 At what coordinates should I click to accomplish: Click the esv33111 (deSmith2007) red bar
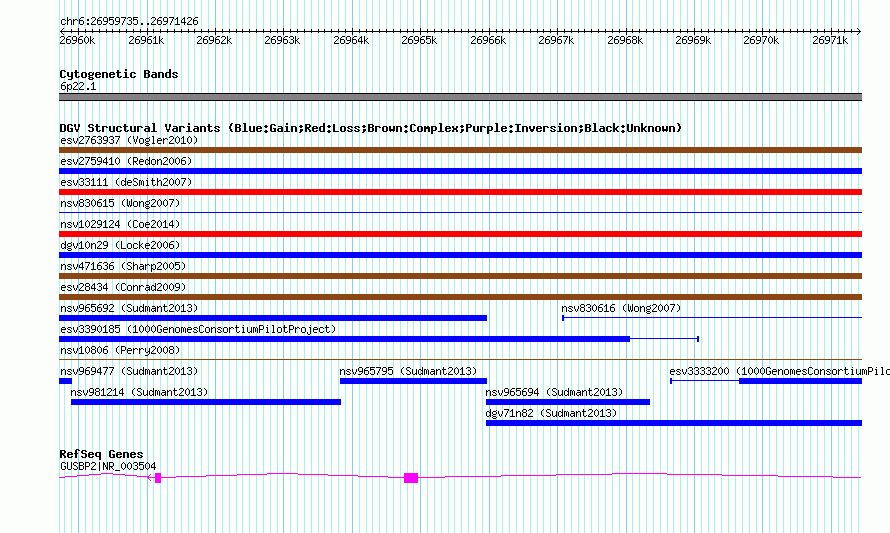pyautogui.click(x=460, y=192)
